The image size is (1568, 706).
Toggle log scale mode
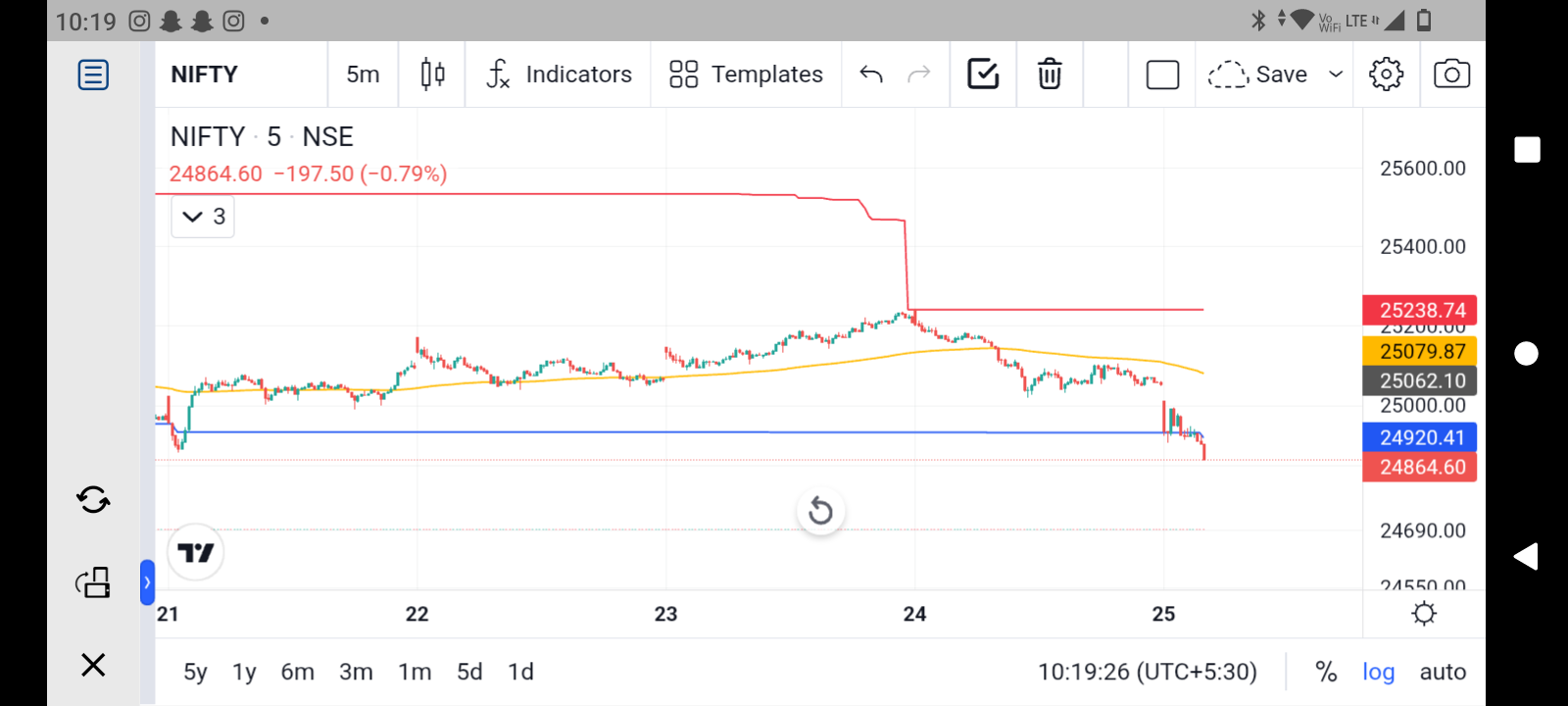pos(1378,672)
